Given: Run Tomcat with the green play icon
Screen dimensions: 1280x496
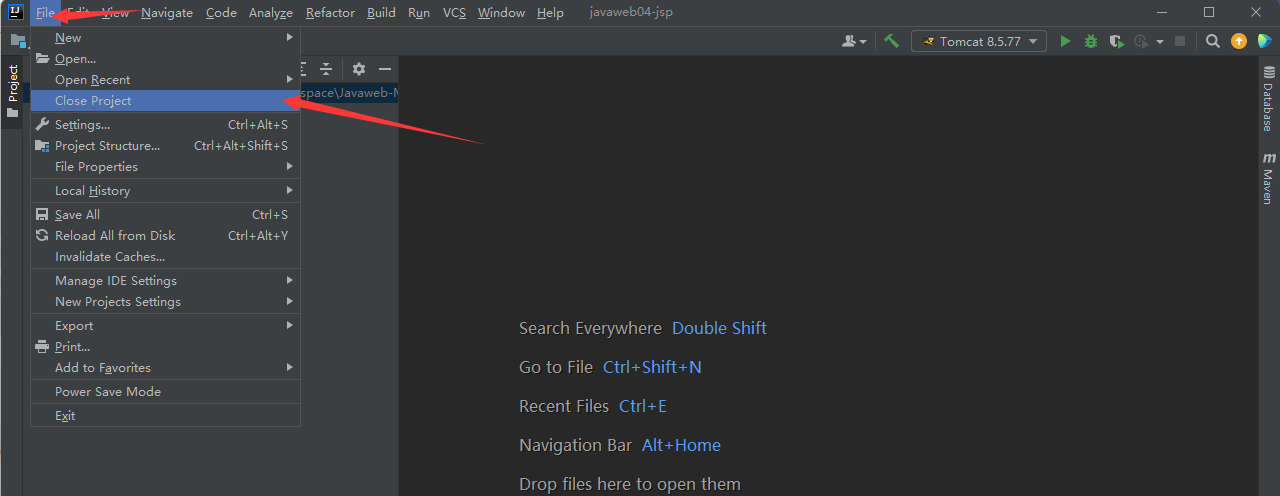Looking at the screenshot, I should 1065,41.
